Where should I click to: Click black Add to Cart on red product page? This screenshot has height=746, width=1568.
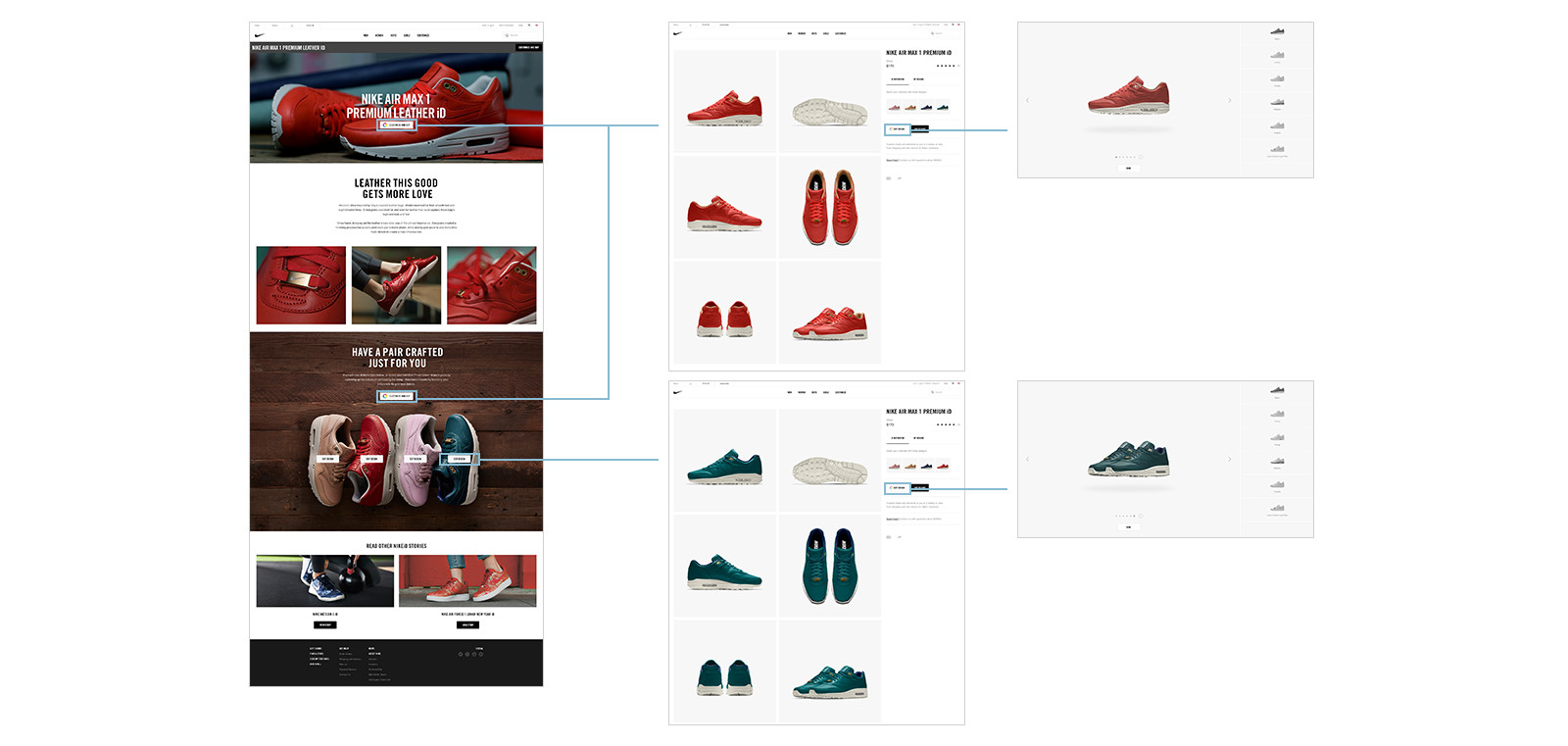coord(920,129)
